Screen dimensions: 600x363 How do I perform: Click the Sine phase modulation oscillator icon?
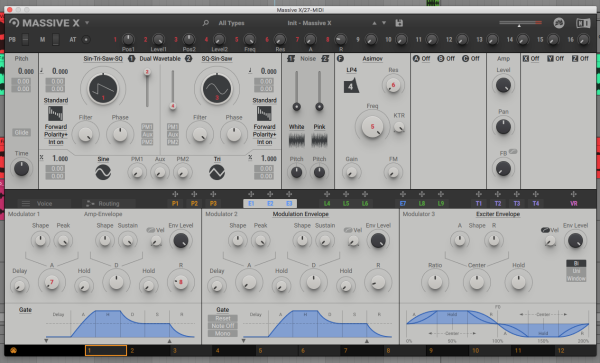tap(103, 172)
